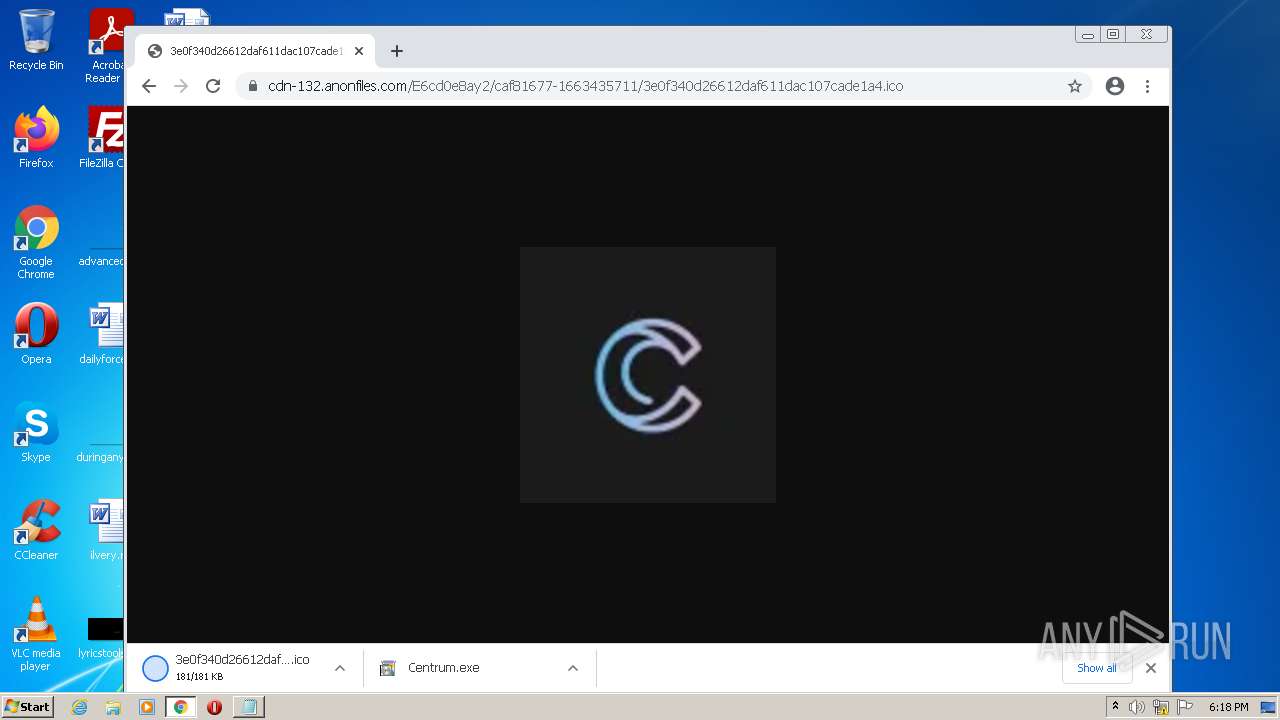Launch VLC media player shortcut
This screenshot has width=1280, height=720.
[36, 633]
